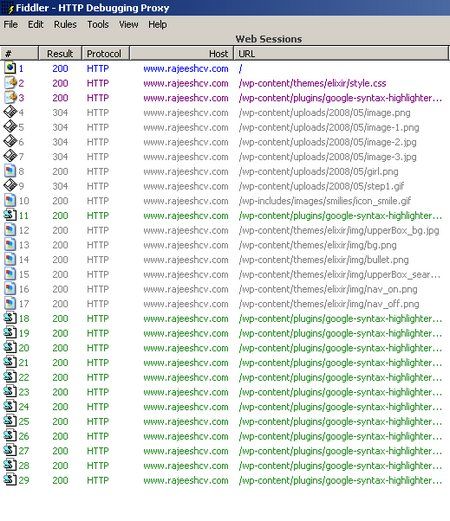Click the Fiddler lightning icon in title bar
This screenshot has width=450, height=521.
(x=11, y=9)
